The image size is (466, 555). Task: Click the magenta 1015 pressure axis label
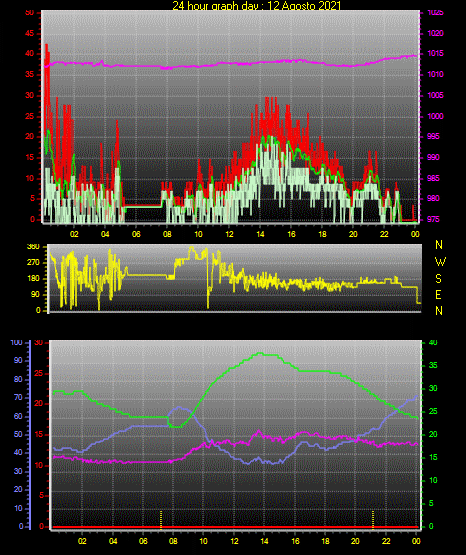point(435,53)
